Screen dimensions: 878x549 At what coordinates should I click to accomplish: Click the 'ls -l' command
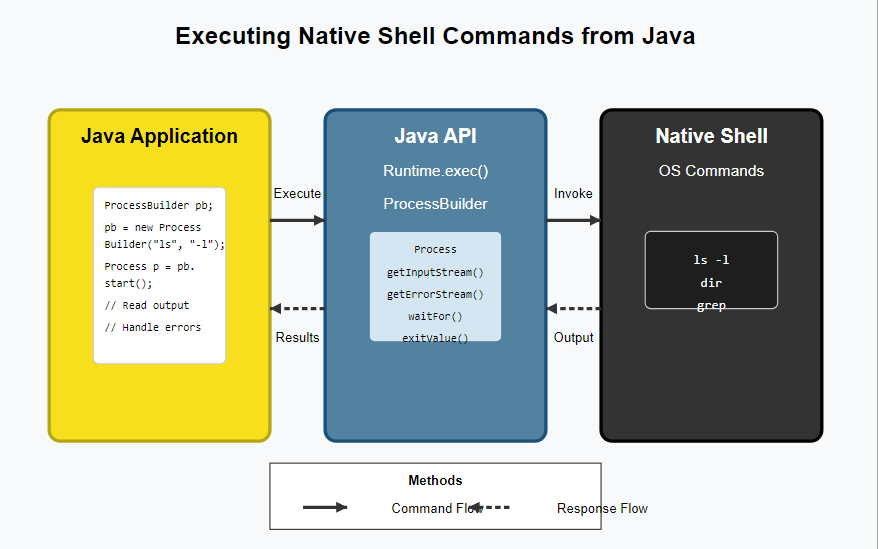(x=711, y=260)
